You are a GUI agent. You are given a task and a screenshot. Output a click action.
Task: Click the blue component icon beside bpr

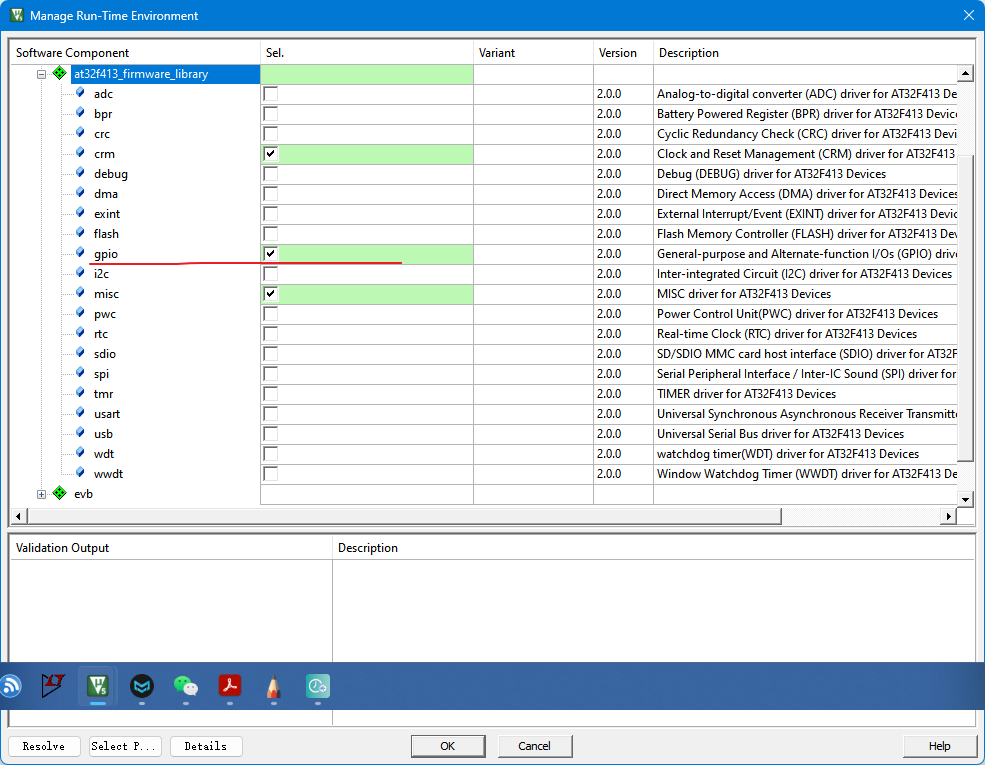(80, 113)
